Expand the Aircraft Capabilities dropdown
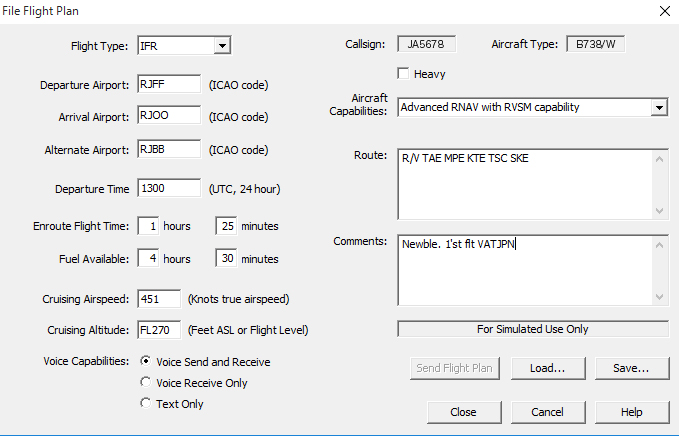This screenshot has height=436, width=679. coord(659,107)
